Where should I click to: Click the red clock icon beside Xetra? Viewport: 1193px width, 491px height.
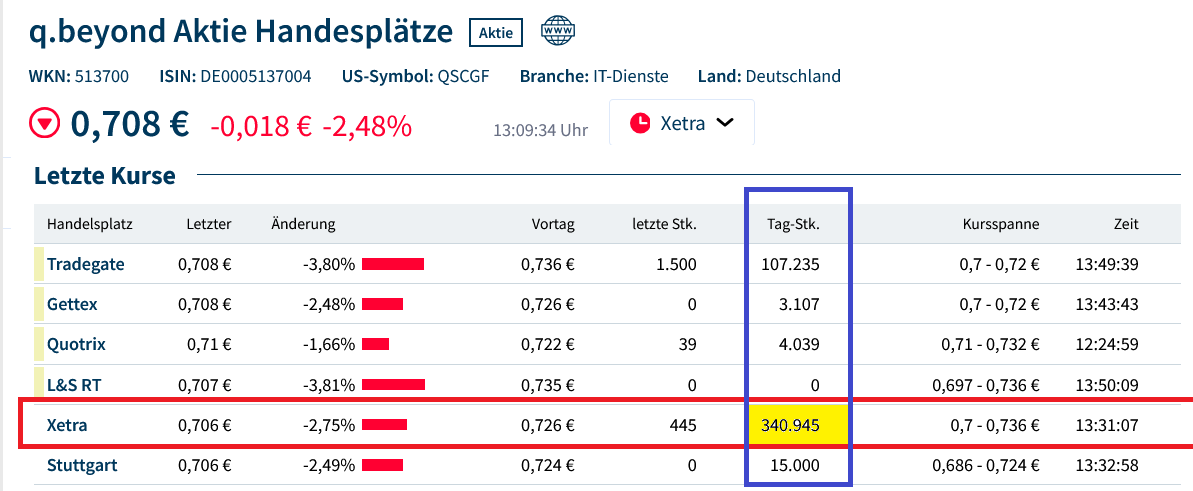coord(639,123)
